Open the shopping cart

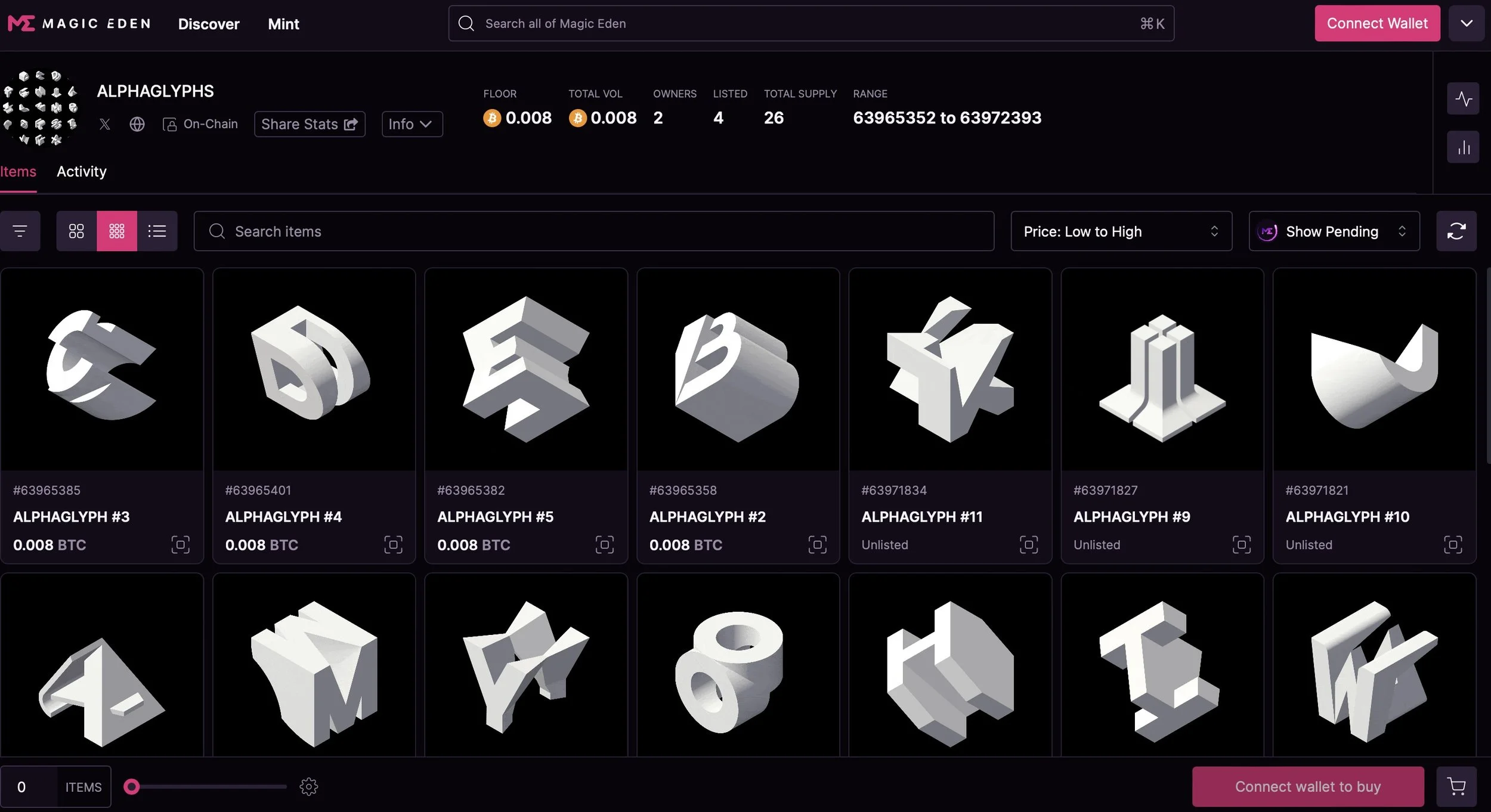pyautogui.click(x=1456, y=787)
